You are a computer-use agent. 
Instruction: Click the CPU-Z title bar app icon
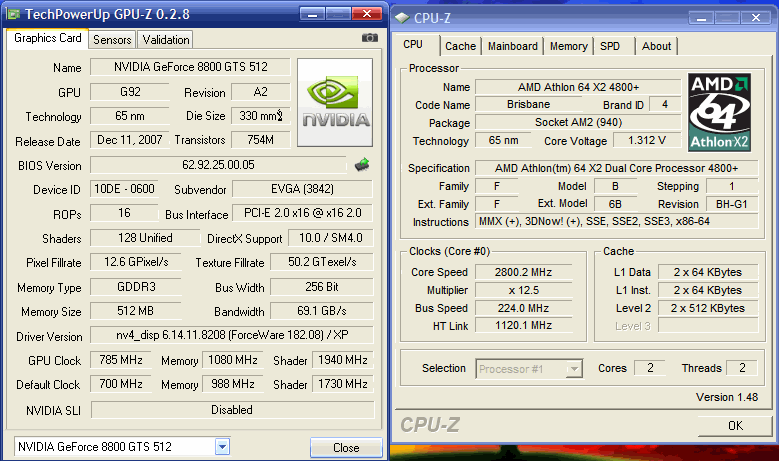tap(401, 18)
